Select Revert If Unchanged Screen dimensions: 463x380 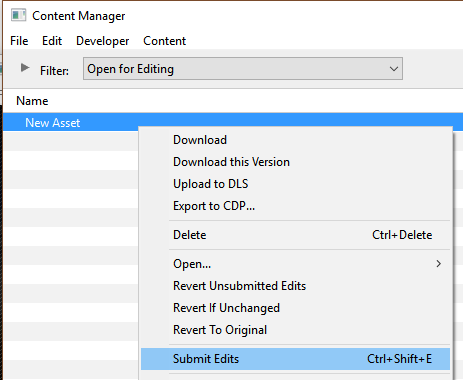click(295, 308)
